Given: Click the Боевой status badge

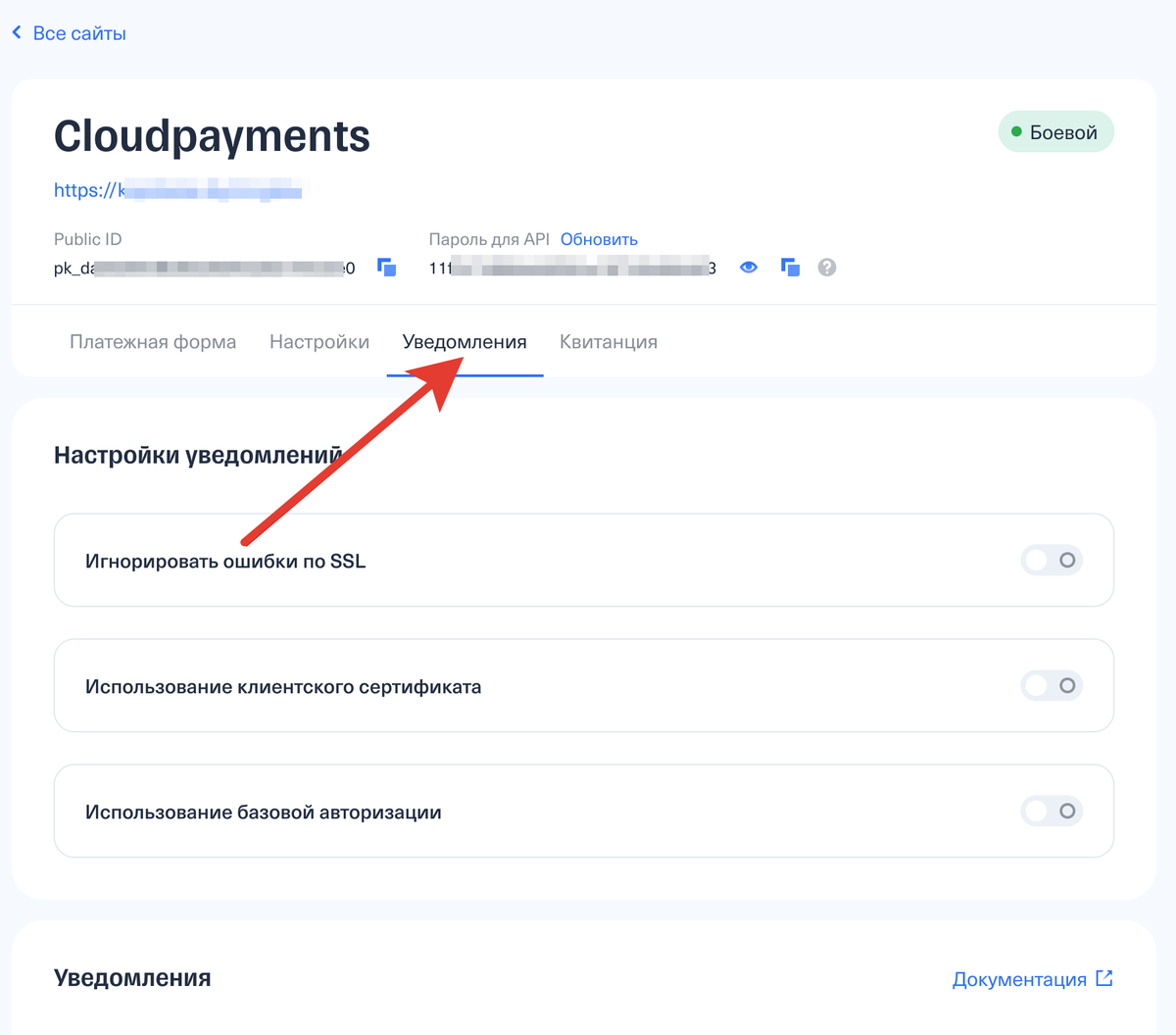Looking at the screenshot, I should (1056, 132).
